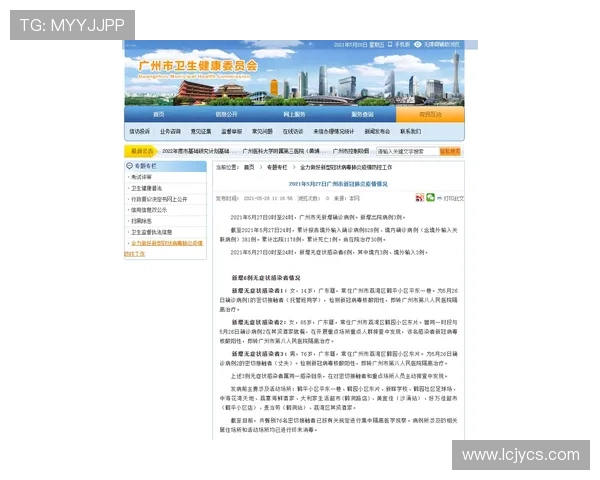Open the 卫生监督执法信息 sidebar link
Viewport: 600px width, 480px height.
point(151,232)
